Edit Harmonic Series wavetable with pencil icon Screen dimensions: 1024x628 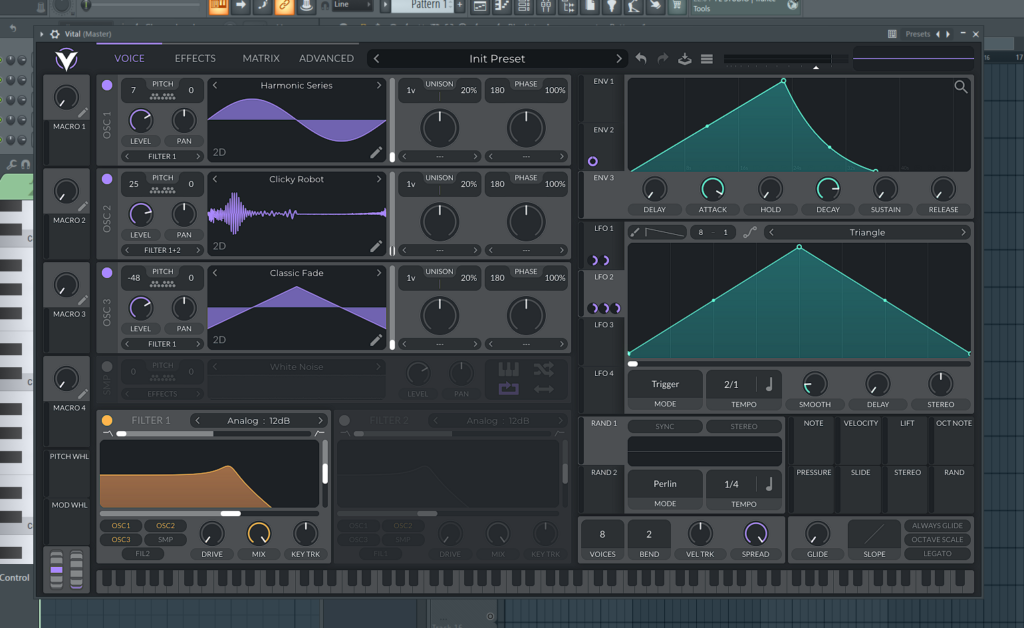tap(376, 152)
